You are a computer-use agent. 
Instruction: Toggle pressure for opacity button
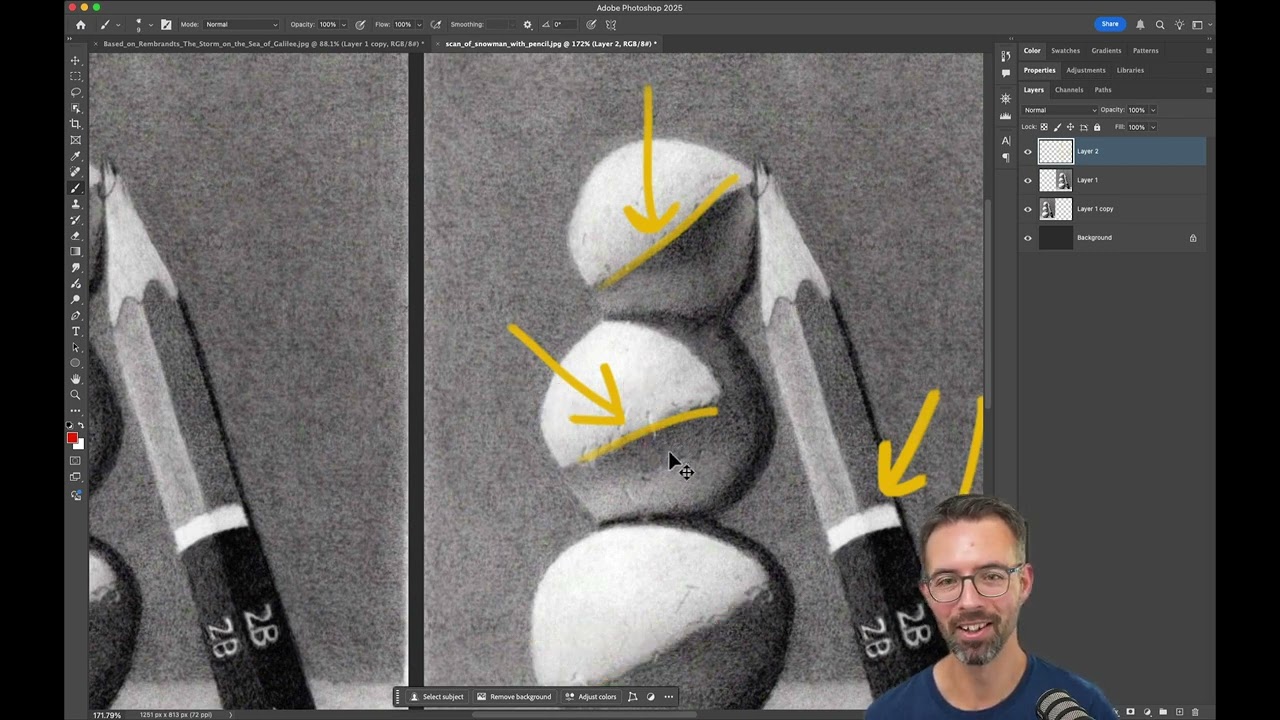[x=360, y=24]
